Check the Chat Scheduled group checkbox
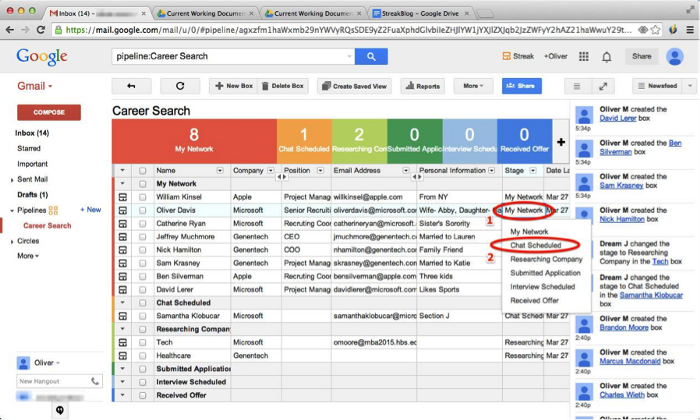700x420 pixels. point(142,303)
